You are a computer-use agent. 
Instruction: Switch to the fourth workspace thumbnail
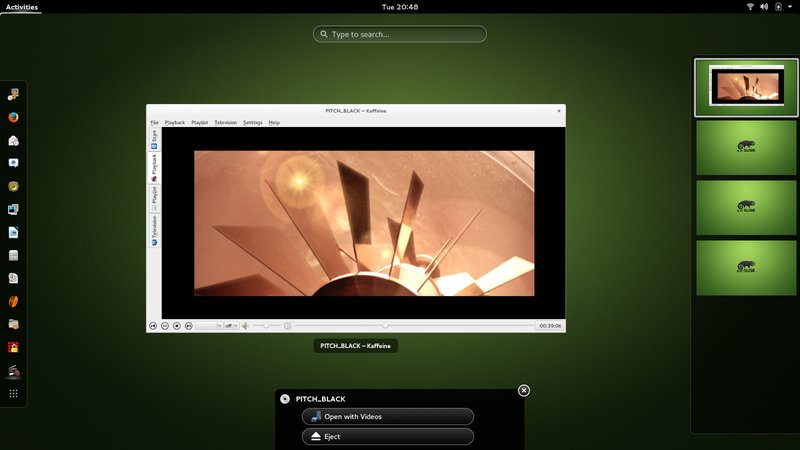click(x=746, y=268)
